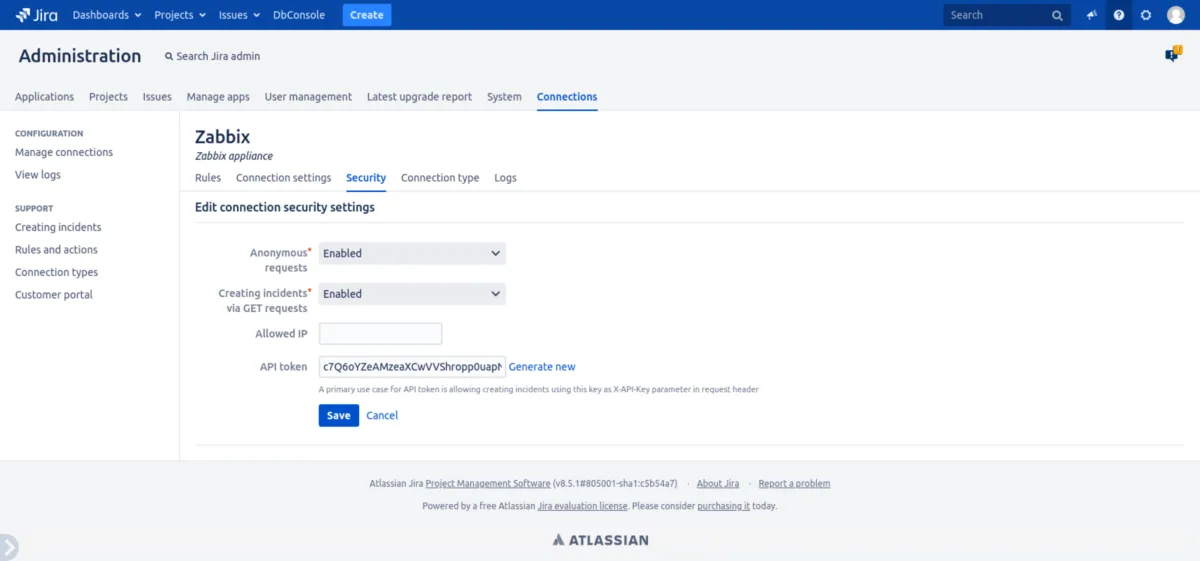Open the Latest upgrade report tab
1200x561 pixels.
[419, 97]
